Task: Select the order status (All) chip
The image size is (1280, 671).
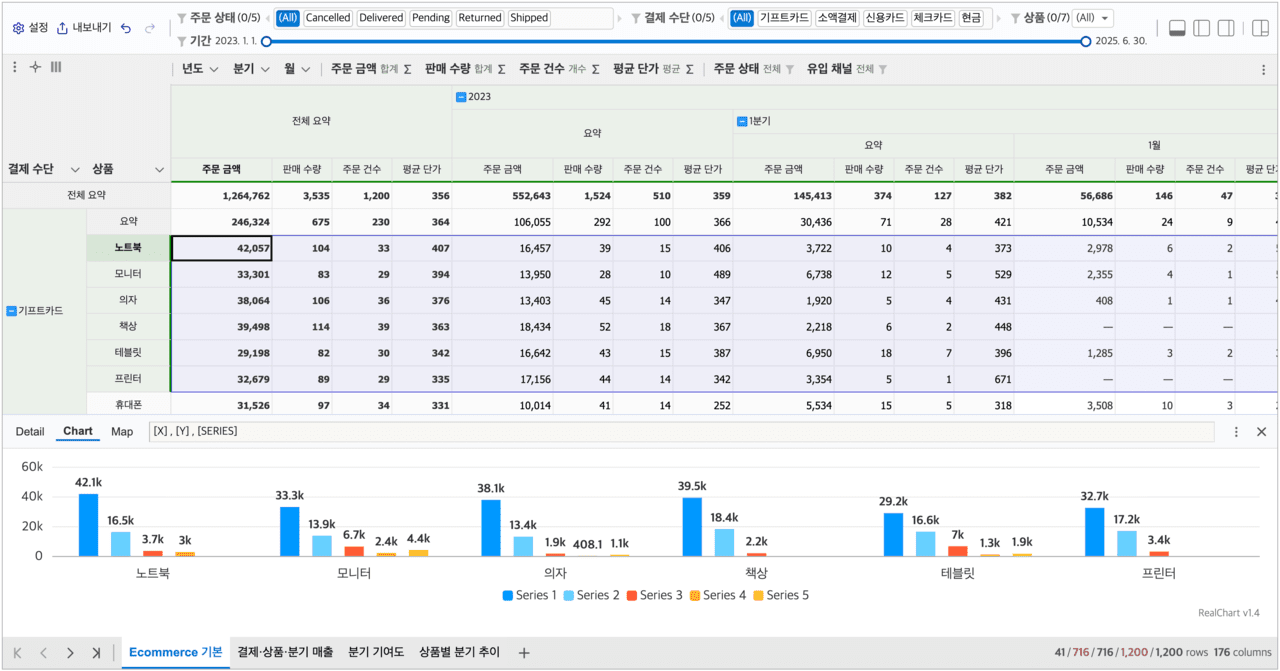Action: point(288,18)
